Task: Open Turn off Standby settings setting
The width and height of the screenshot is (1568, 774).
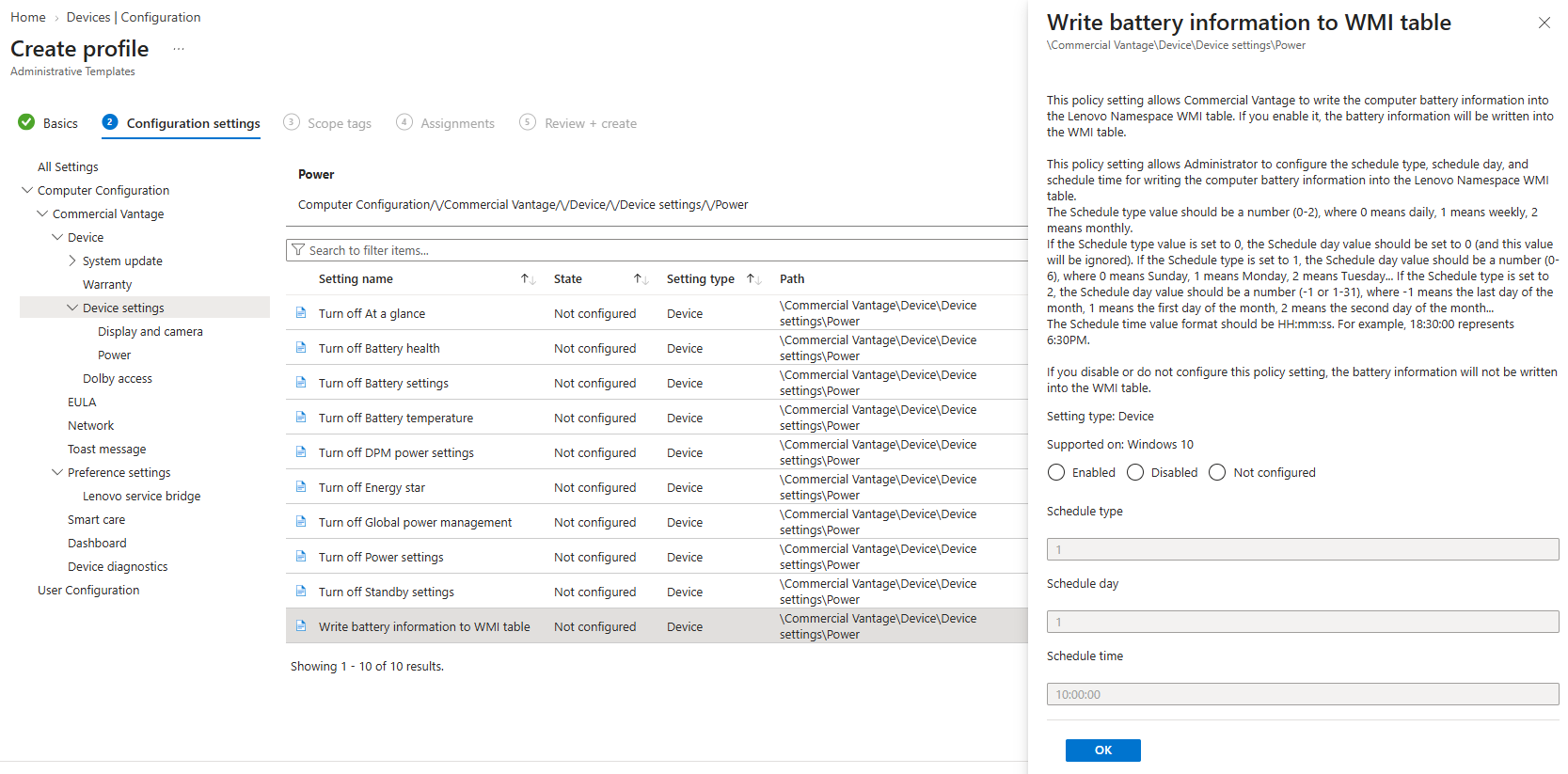Action: point(387,592)
